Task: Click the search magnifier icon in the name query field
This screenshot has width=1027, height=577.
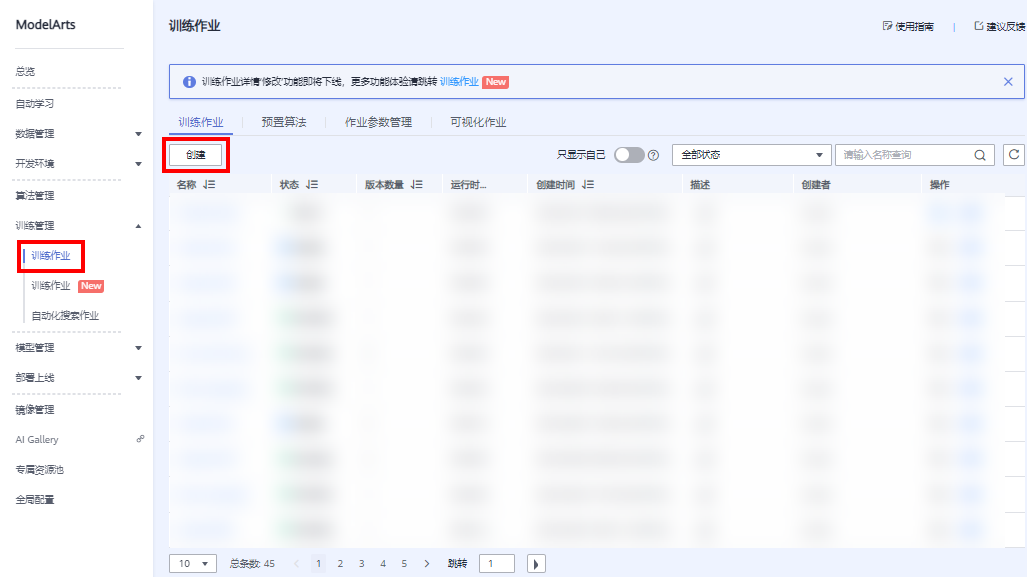Action: [x=980, y=155]
